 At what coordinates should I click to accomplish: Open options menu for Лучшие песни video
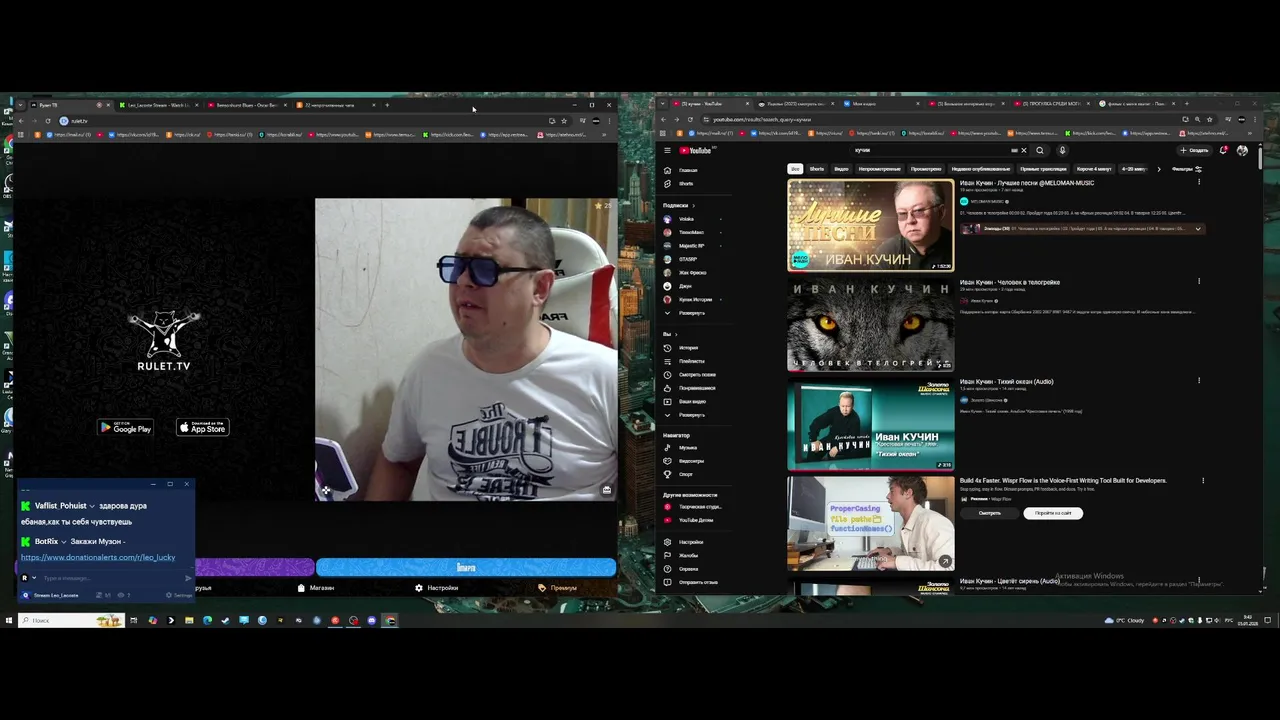pyautogui.click(x=1199, y=182)
